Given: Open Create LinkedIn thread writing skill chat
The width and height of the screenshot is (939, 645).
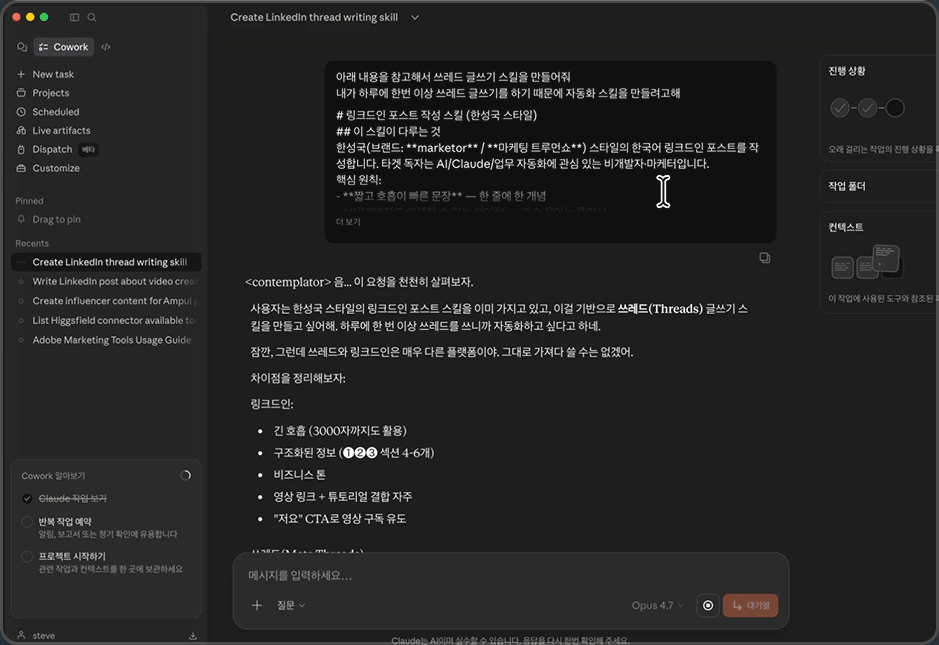Looking at the screenshot, I should tap(106, 262).
